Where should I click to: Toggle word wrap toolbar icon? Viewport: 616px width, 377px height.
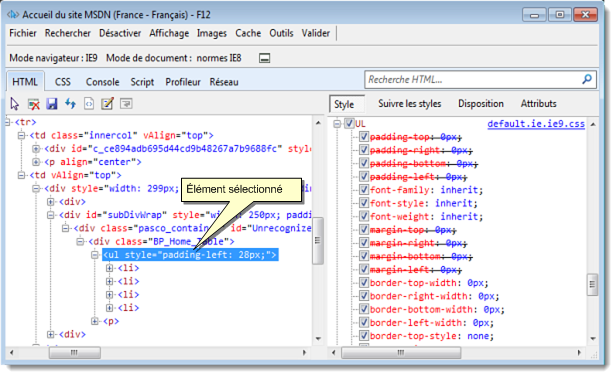(126, 104)
